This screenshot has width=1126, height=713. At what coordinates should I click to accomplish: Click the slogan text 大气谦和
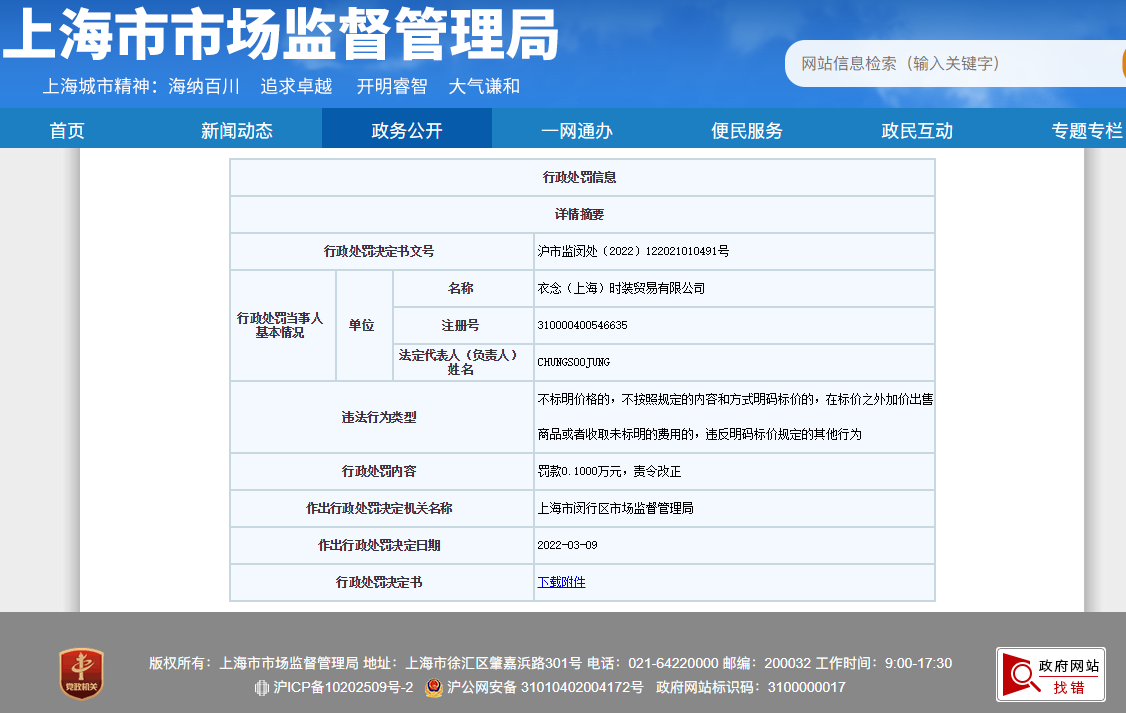(x=484, y=87)
